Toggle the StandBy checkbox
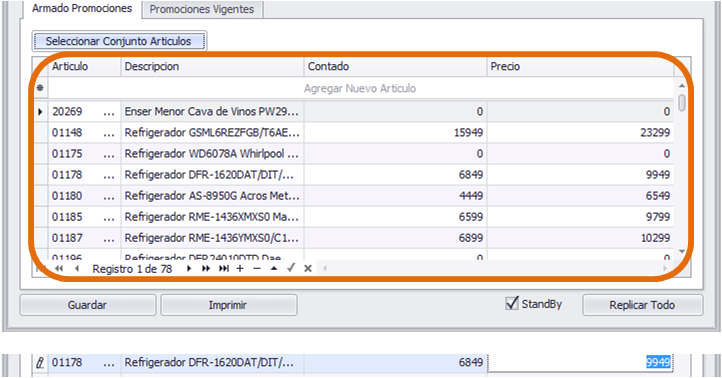 tap(512, 303)
